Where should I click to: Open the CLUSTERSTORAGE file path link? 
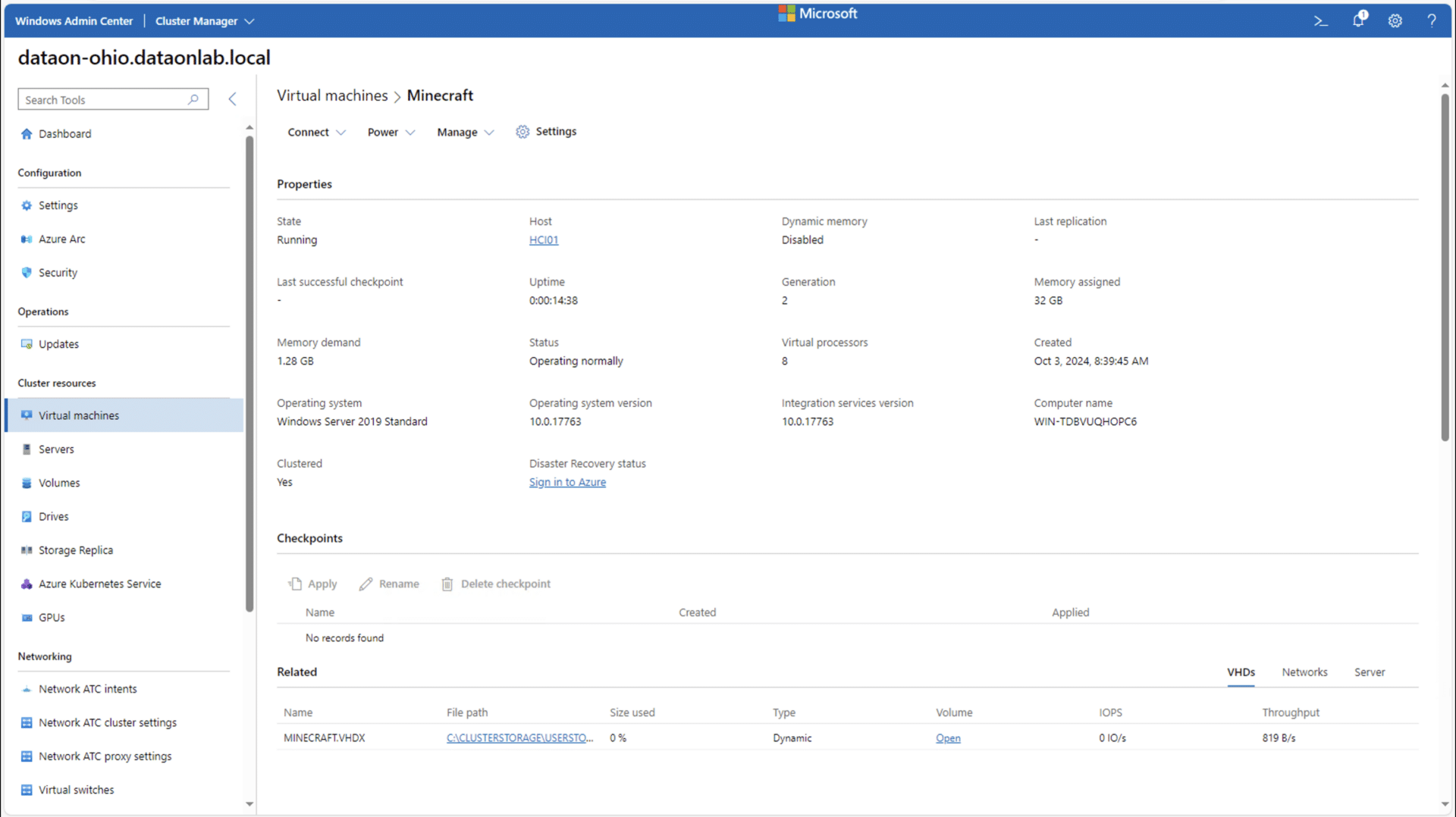pos(519,737)
